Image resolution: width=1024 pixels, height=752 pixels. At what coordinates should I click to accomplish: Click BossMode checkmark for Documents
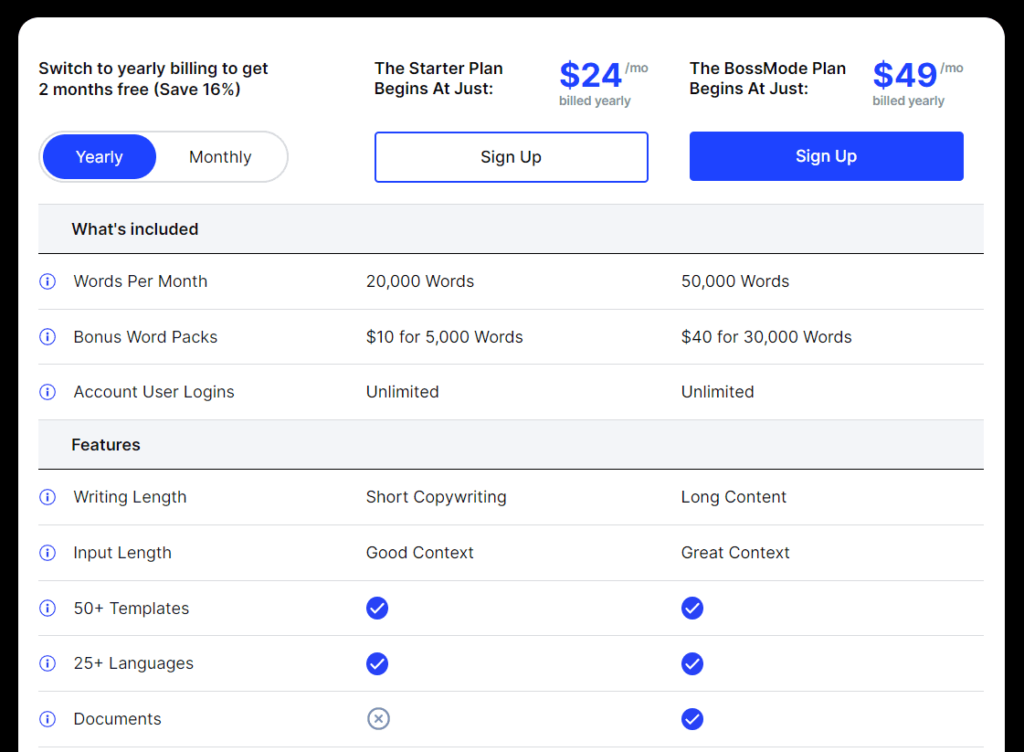(x=692, y=719)
